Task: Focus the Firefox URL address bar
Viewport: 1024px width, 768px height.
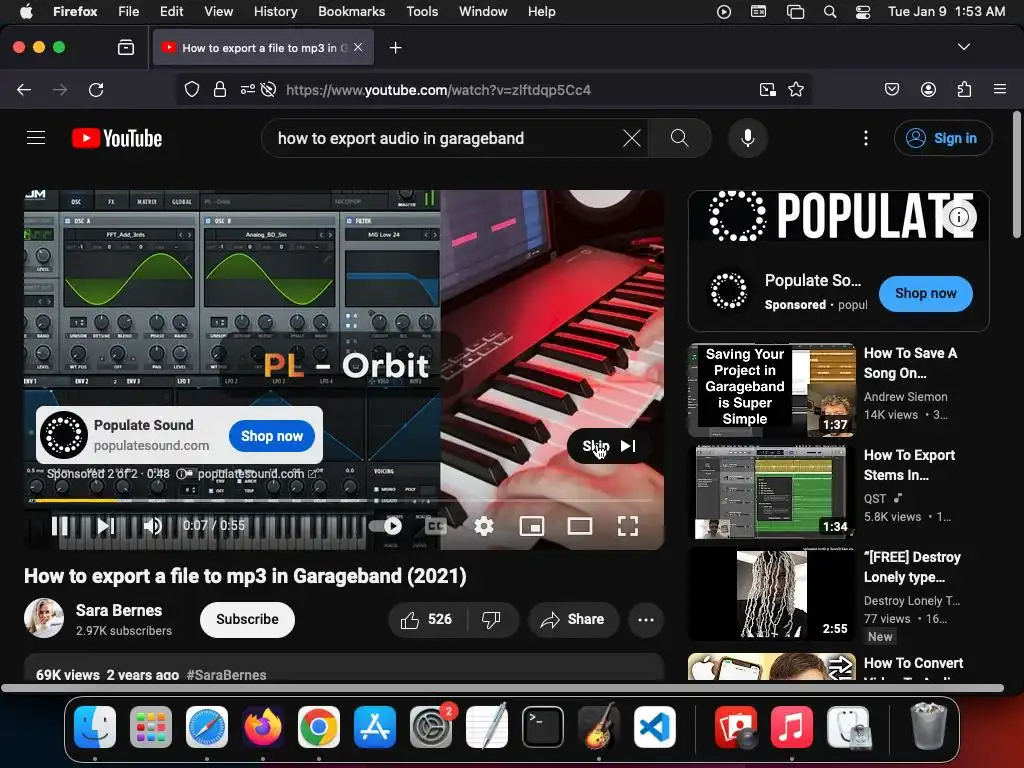Action: tap(438, 89)
